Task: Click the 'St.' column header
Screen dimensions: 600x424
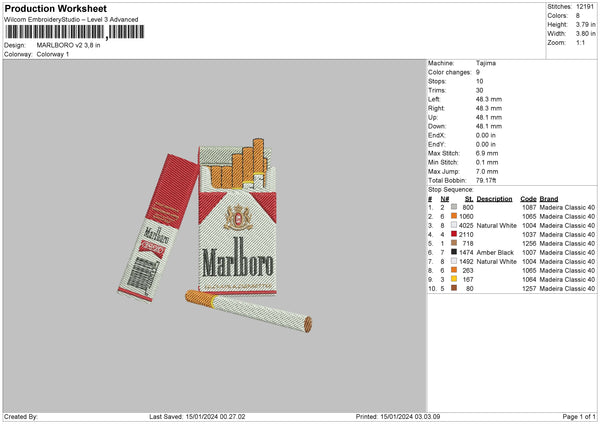Action: pyautogui.click(x=469, y=199)
